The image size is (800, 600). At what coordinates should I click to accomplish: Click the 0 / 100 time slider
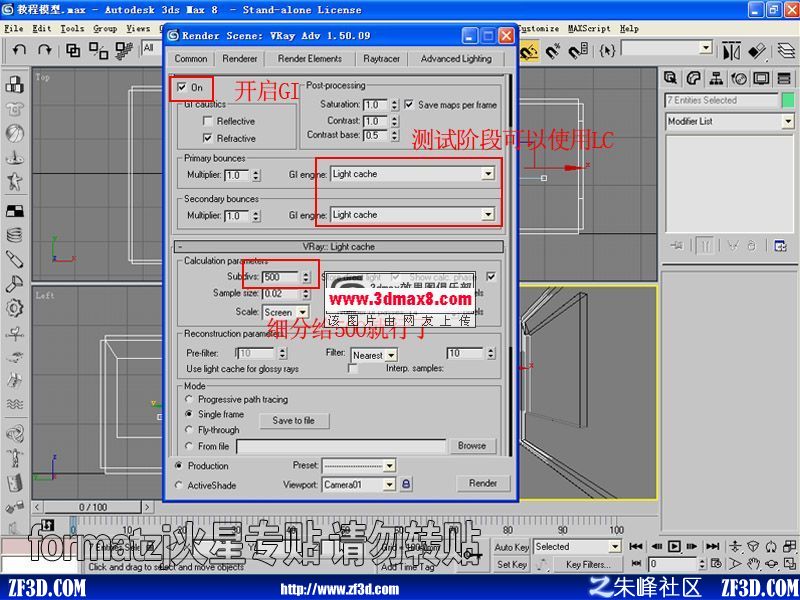(x=93, y=507)
